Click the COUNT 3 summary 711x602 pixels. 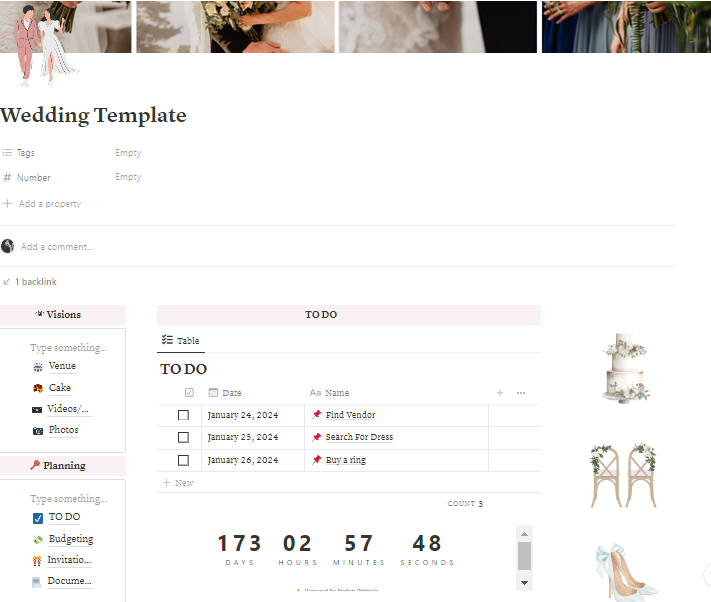point(465,504)
